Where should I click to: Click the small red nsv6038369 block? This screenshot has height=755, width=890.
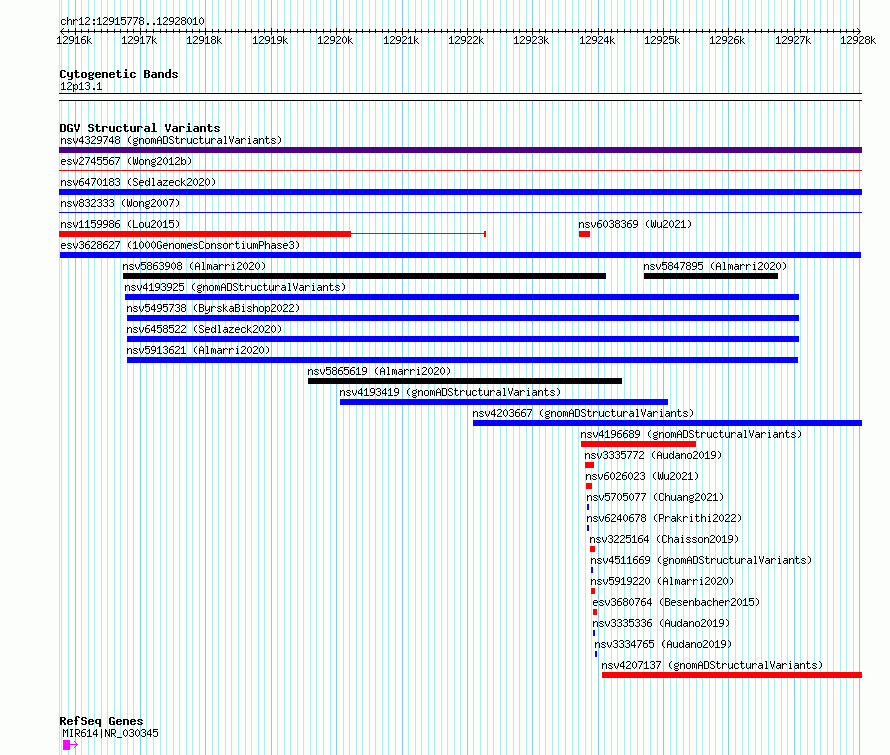tap(585, 234)
